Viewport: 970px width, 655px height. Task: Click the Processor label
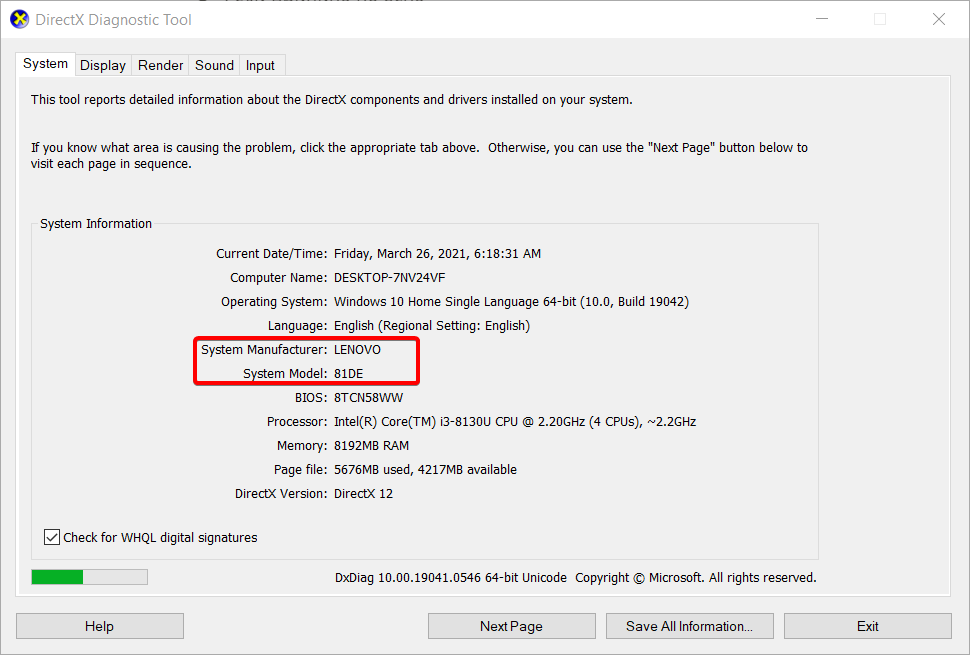point(297,422)
